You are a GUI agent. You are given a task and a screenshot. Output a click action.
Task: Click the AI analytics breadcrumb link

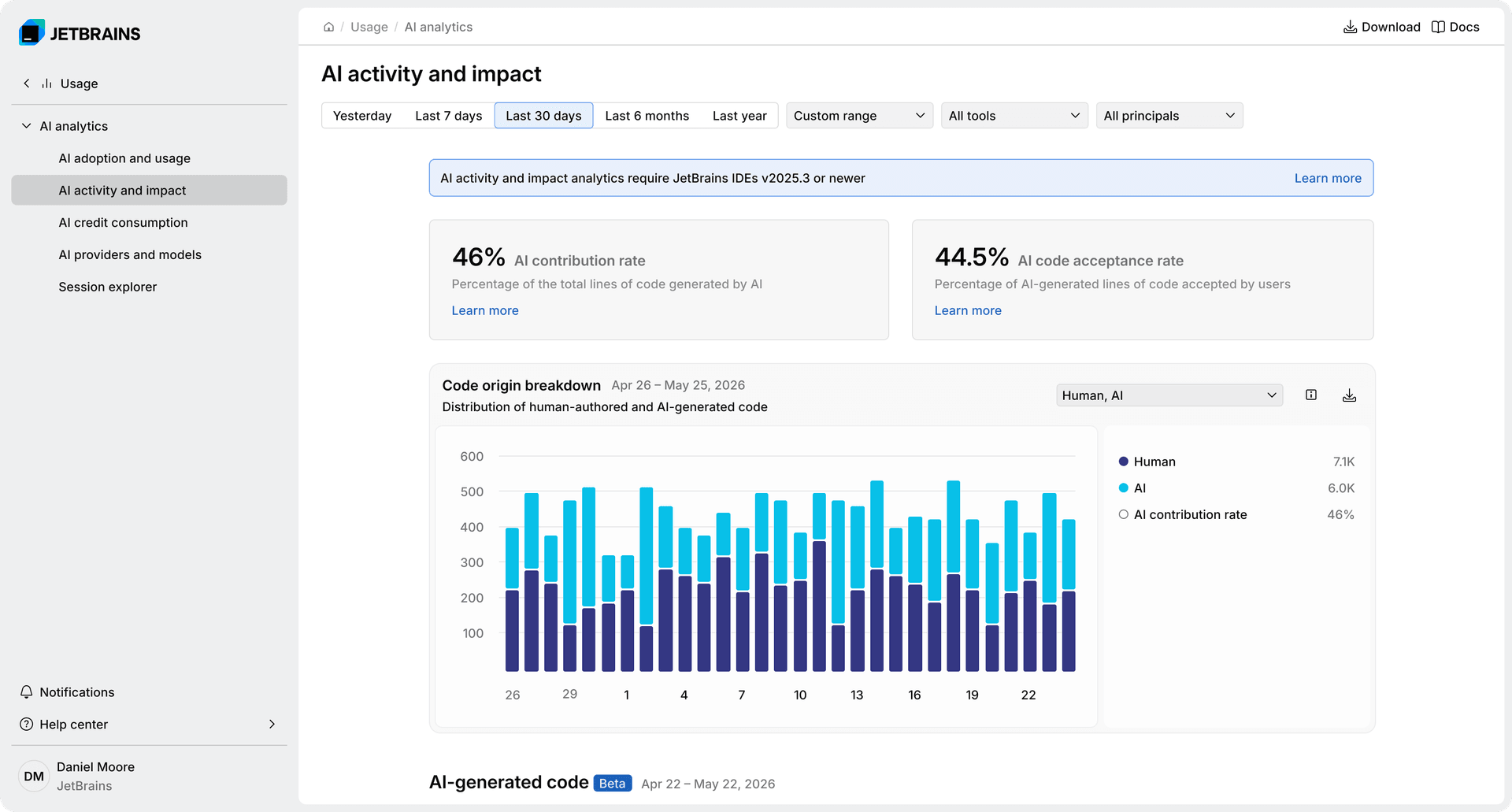pyautogui.click(x=439, y=27)
